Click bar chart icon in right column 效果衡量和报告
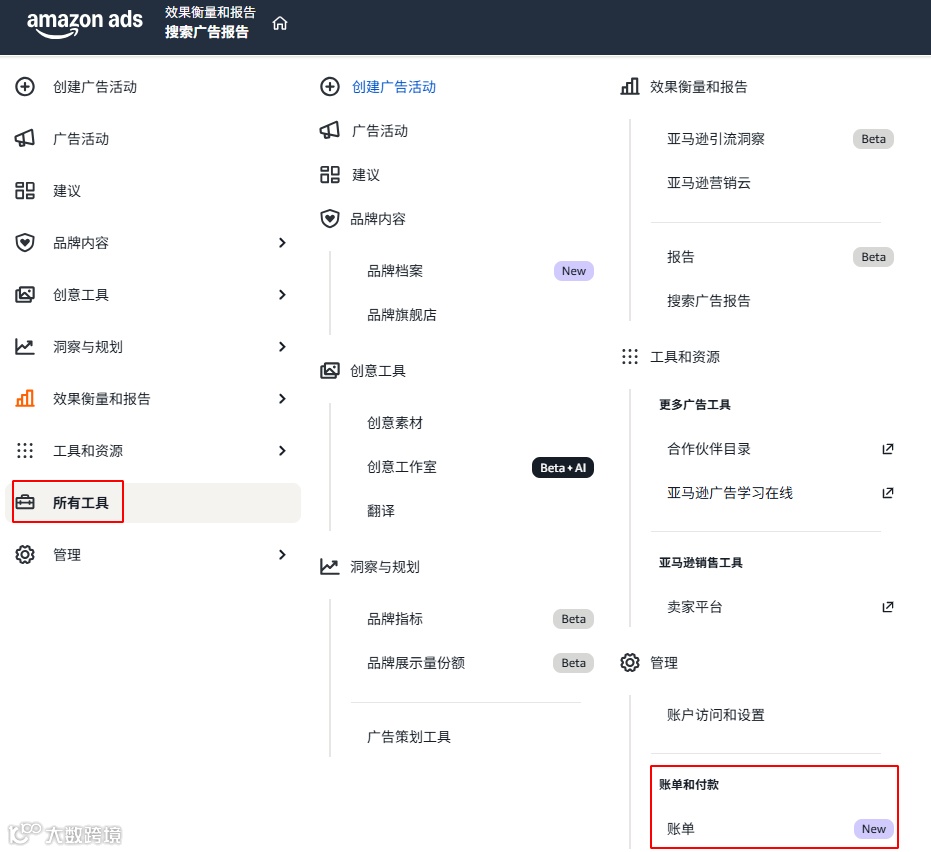 (x=630, y=87)
